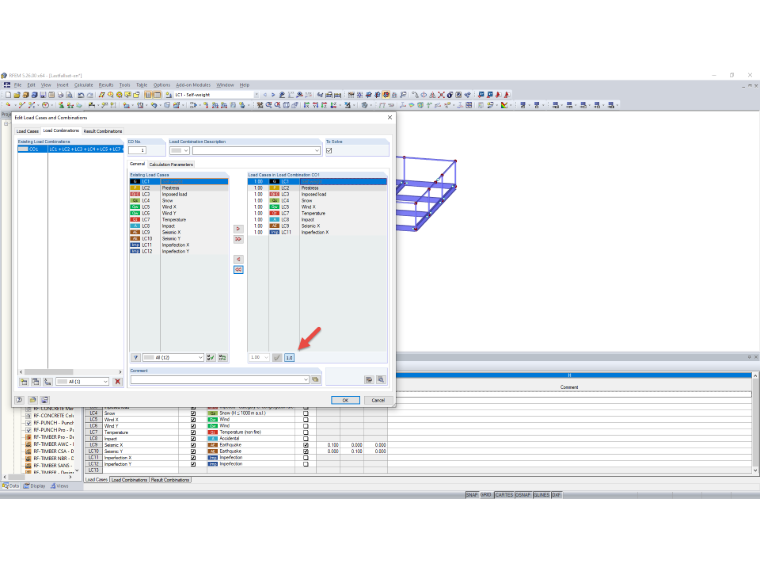The width and height of the screenshot is (760, 570).
Task: Click the set factor 1.0 button
Action: click(289, 358)
